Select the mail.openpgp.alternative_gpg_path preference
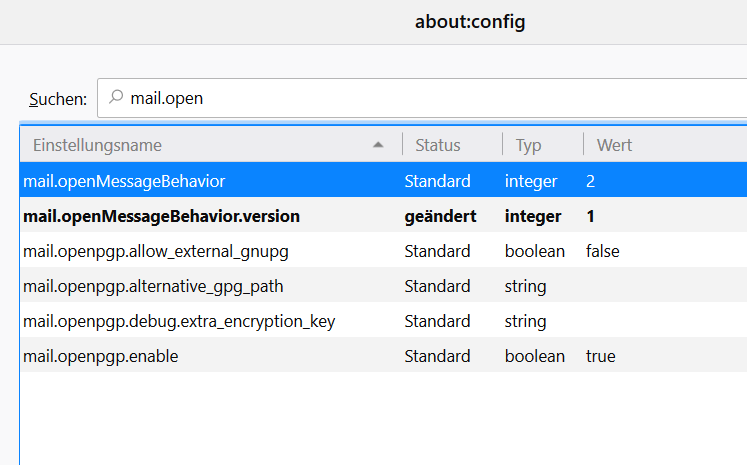 153,286
